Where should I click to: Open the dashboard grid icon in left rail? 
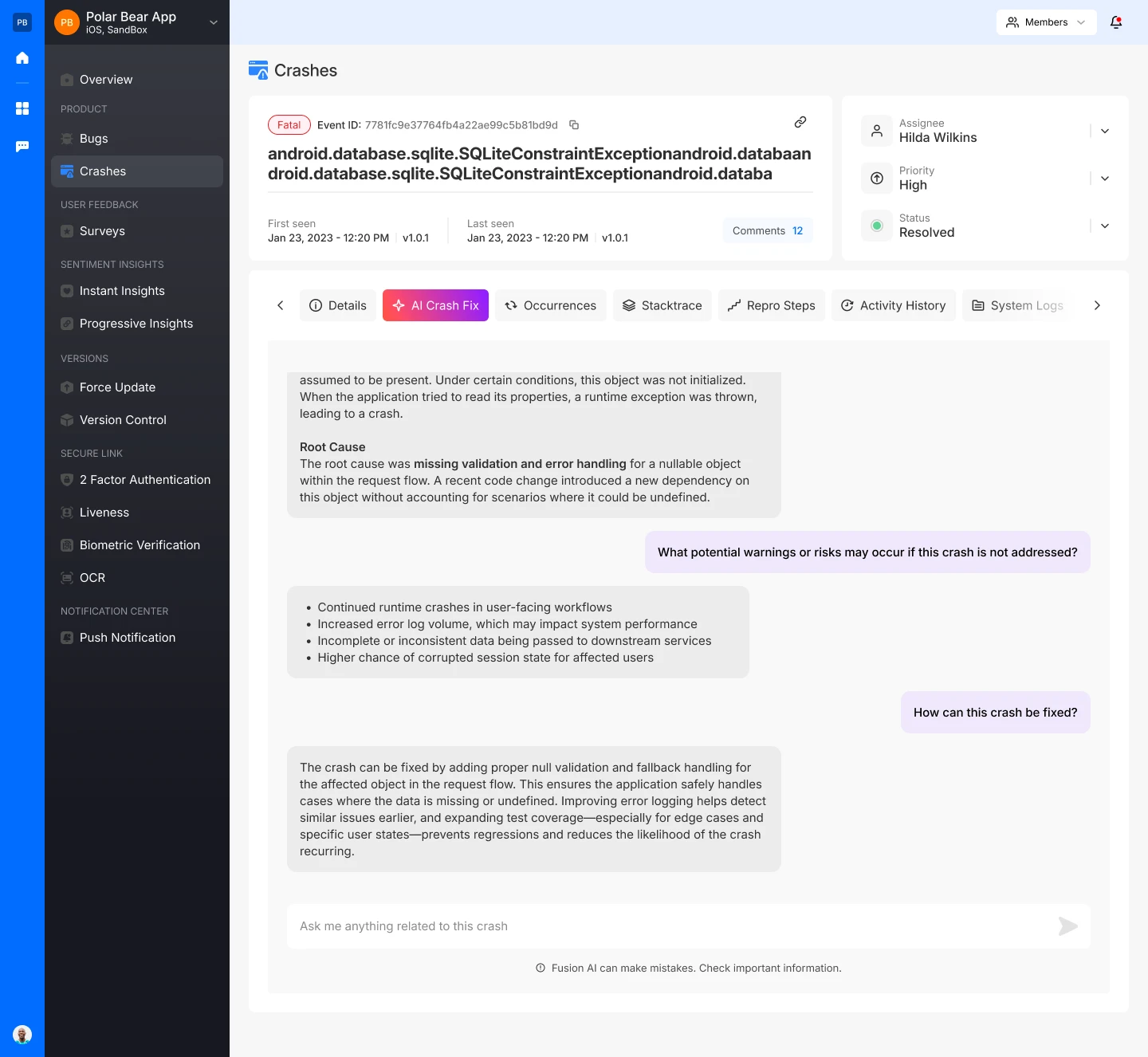tap(22, 108)
